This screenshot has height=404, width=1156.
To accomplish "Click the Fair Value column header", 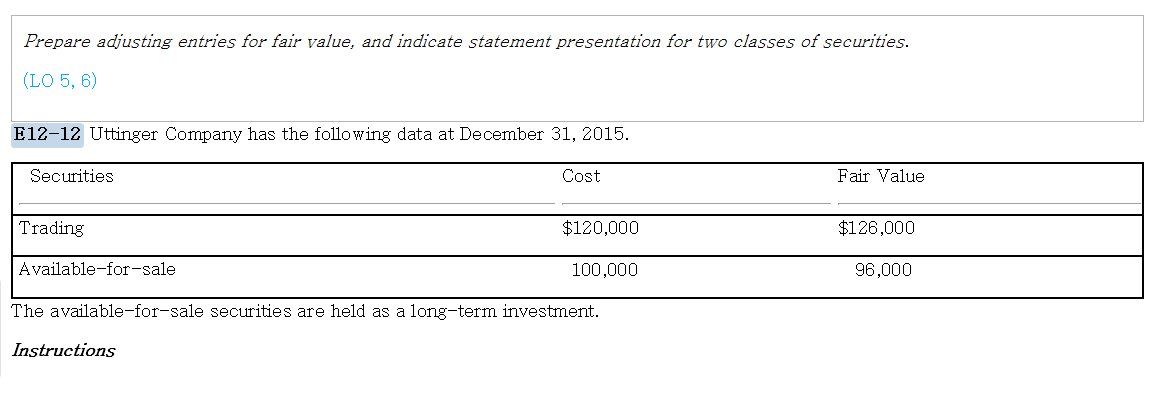I will [880, 176].
